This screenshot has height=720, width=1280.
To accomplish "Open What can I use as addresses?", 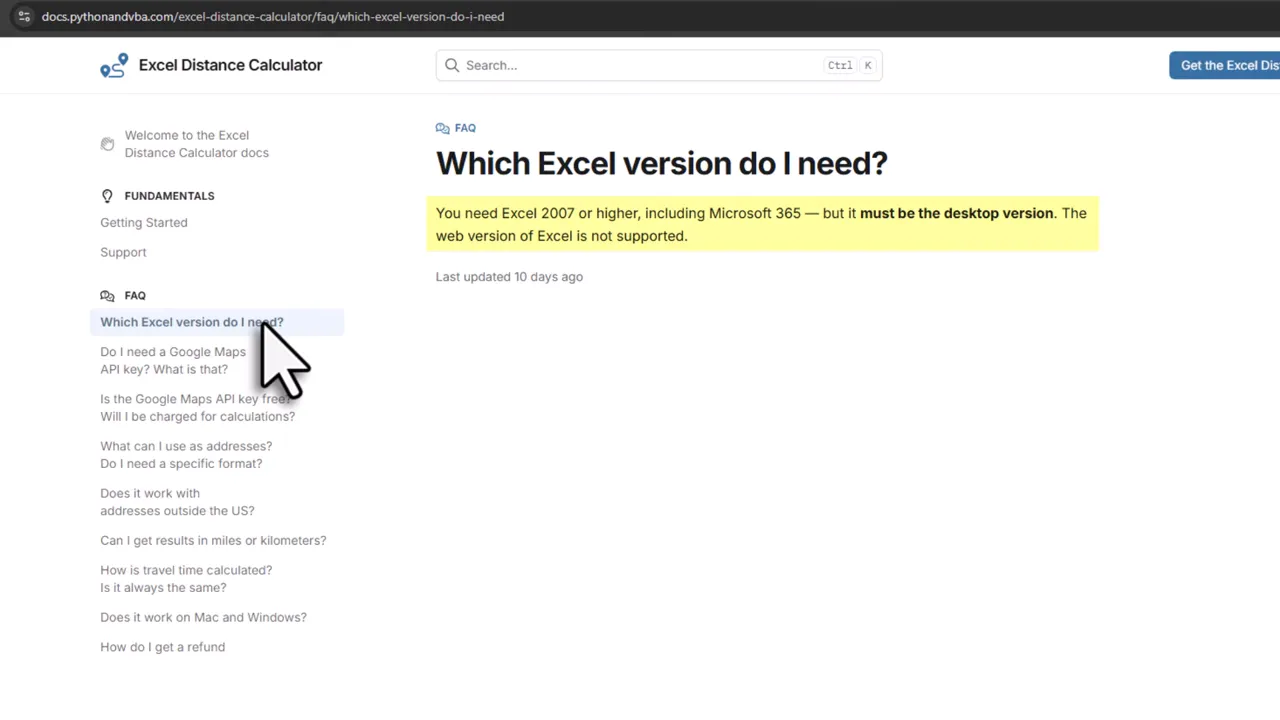I will click(x=186, y=454).
